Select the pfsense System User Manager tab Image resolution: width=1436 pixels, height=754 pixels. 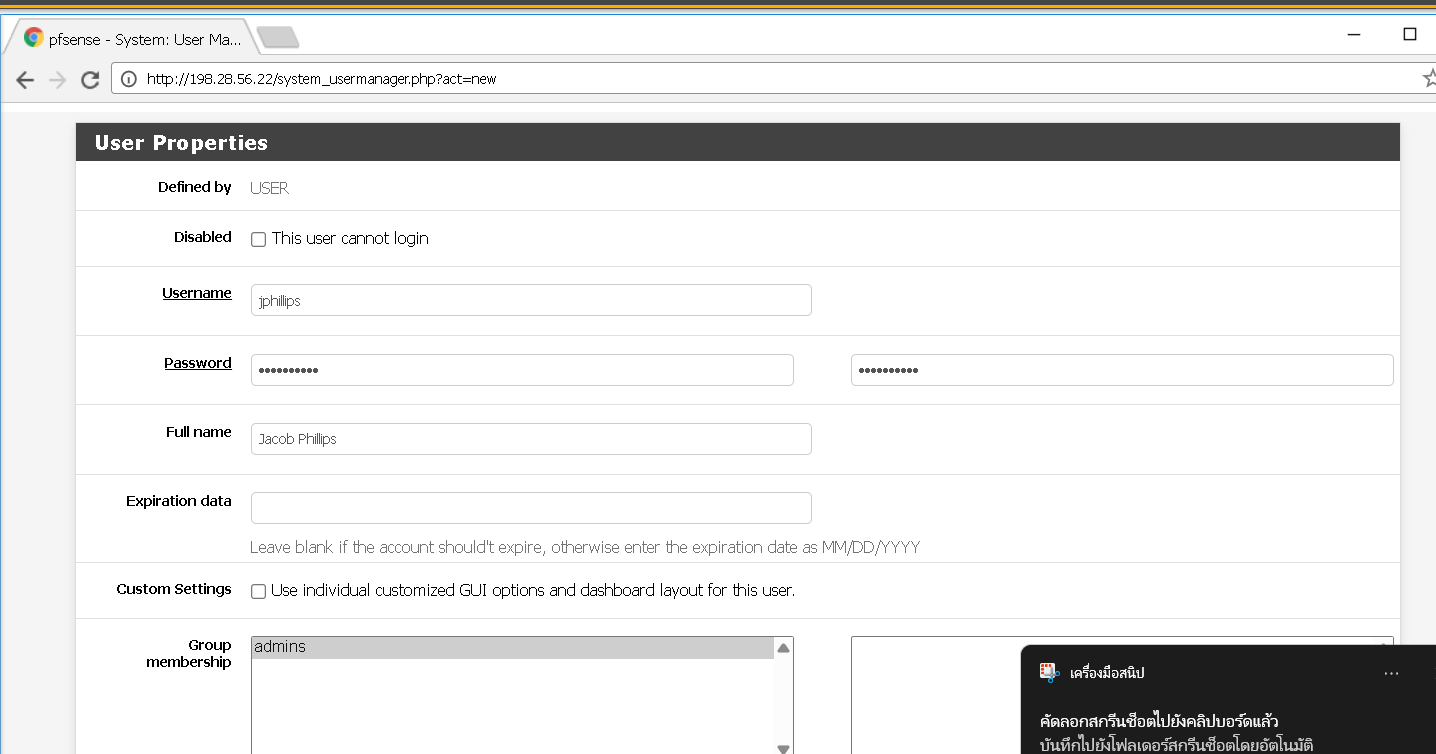tap(135, 39)
